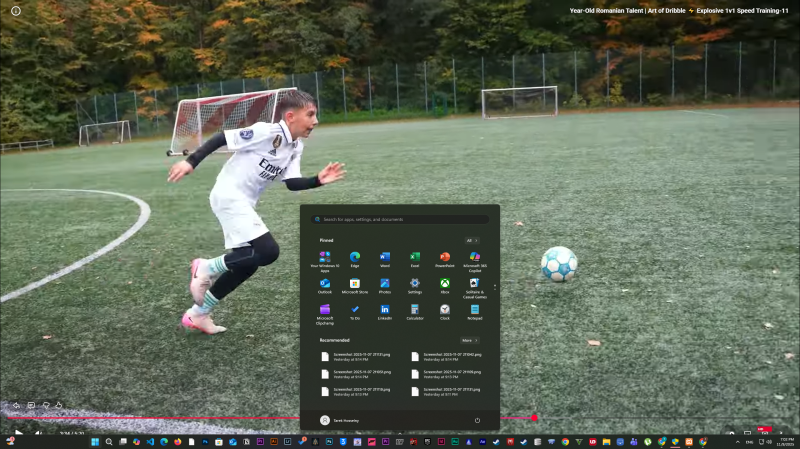
Task: Open the Settings pinned app
Action: pos(414,284)
